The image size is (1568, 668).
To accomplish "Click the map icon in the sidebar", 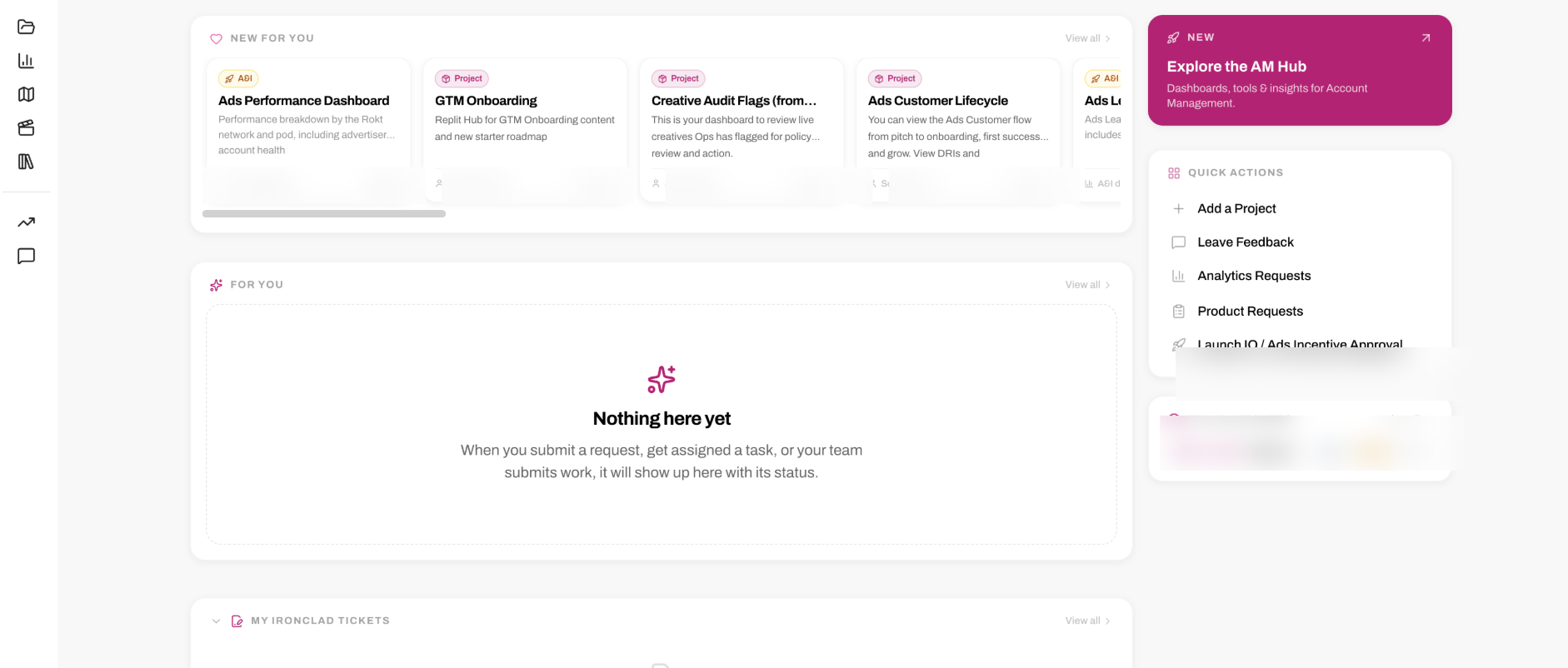I will (26, 94).
